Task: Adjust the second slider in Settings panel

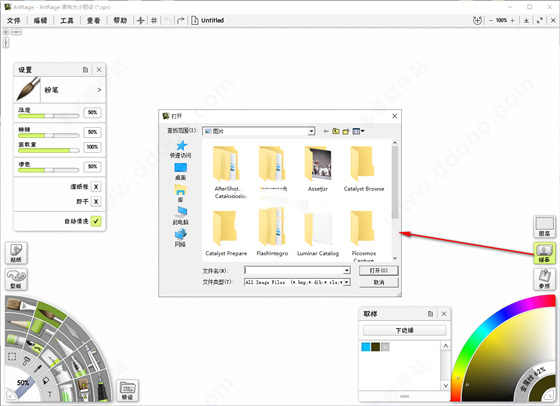Action: tap(49, 136)
